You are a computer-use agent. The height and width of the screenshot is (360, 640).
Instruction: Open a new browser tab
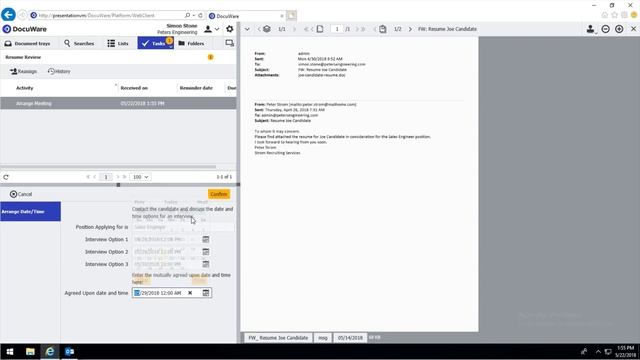click(x=291, y=16)
